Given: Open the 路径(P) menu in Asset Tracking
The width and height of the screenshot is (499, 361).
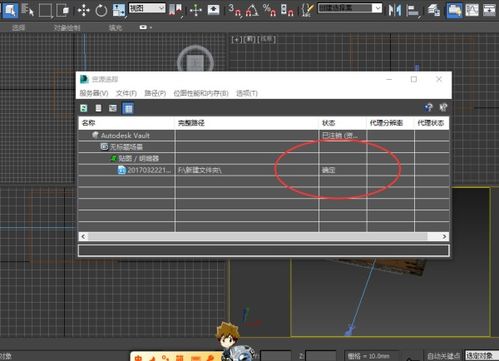Looking at the screenshot, I should (x=155, y=93).
